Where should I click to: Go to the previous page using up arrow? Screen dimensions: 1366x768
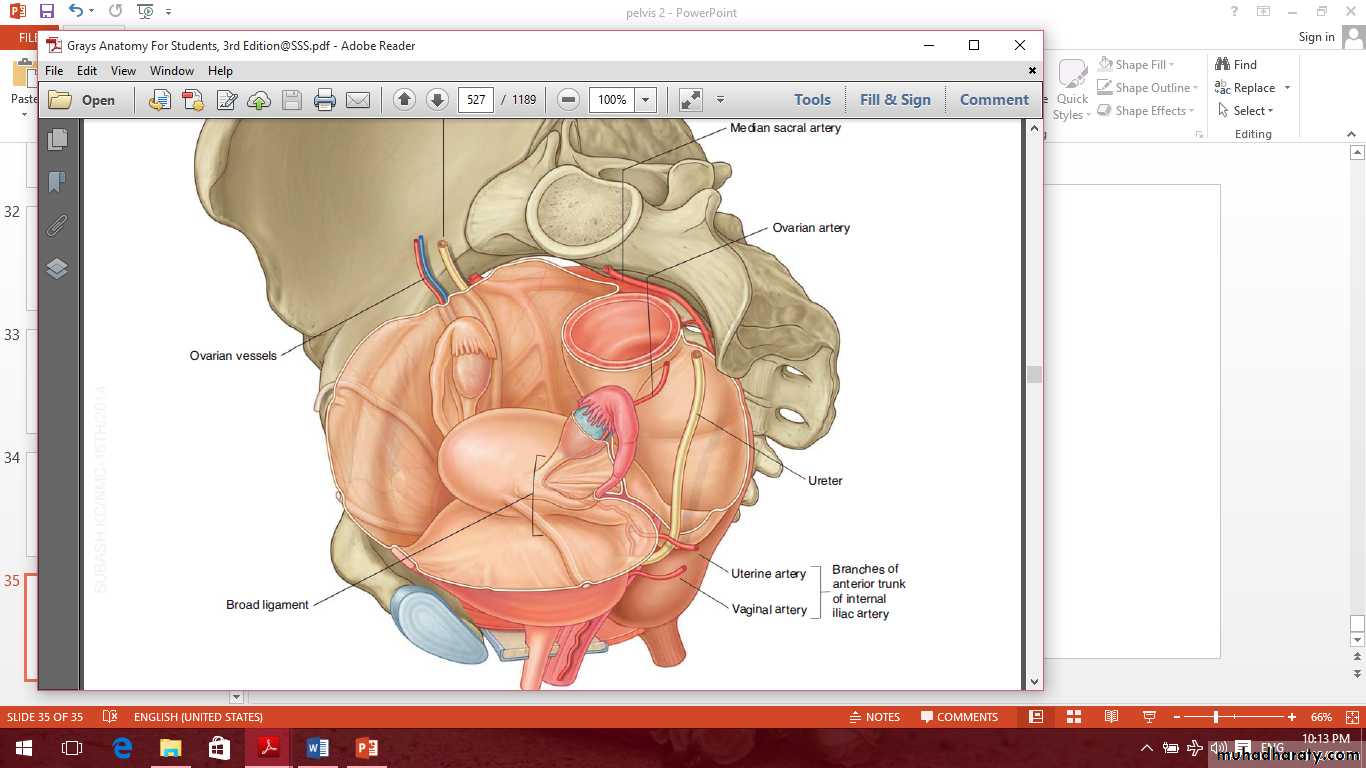tap(404, 100)
